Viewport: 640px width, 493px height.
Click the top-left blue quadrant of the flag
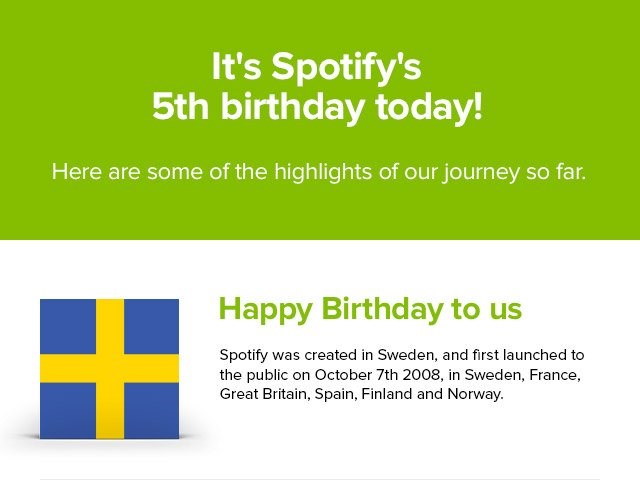click(68, 326)
